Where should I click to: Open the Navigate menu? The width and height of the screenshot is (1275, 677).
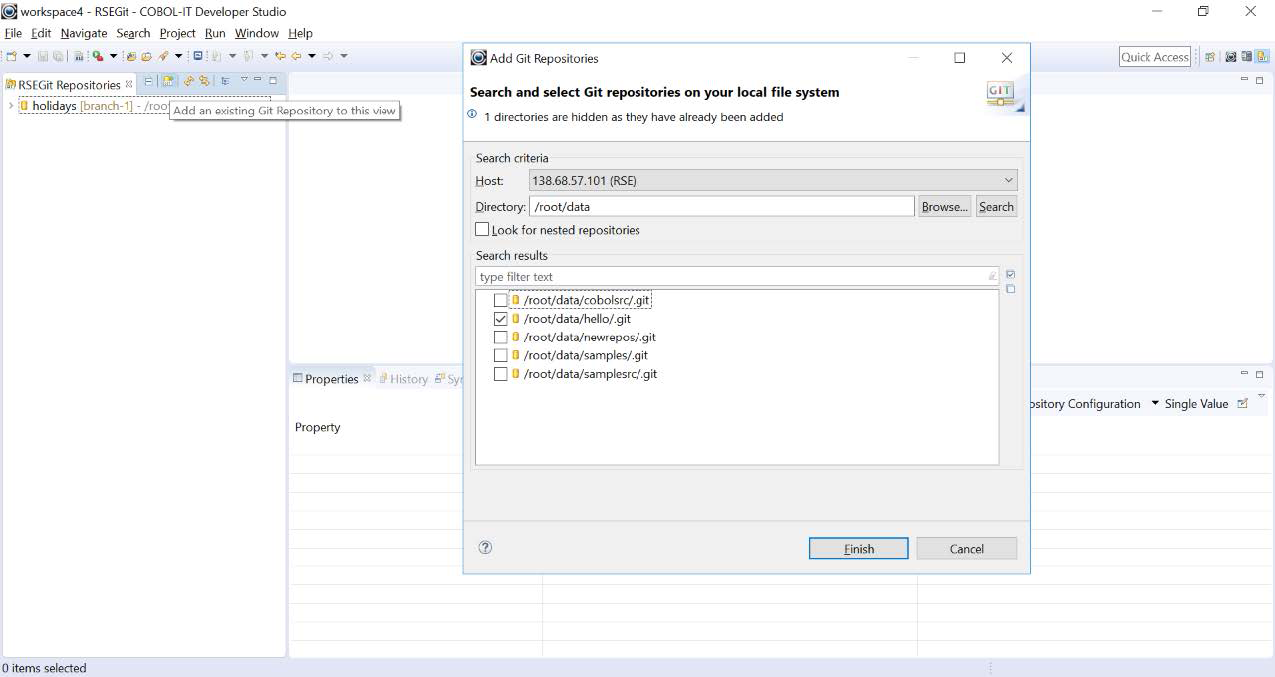tap(83, 33)
